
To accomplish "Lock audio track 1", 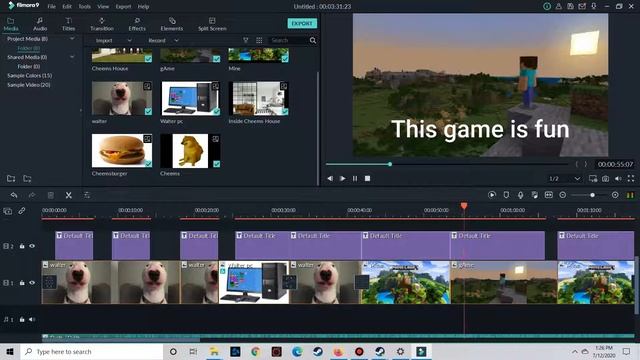I will pos(22,319).
